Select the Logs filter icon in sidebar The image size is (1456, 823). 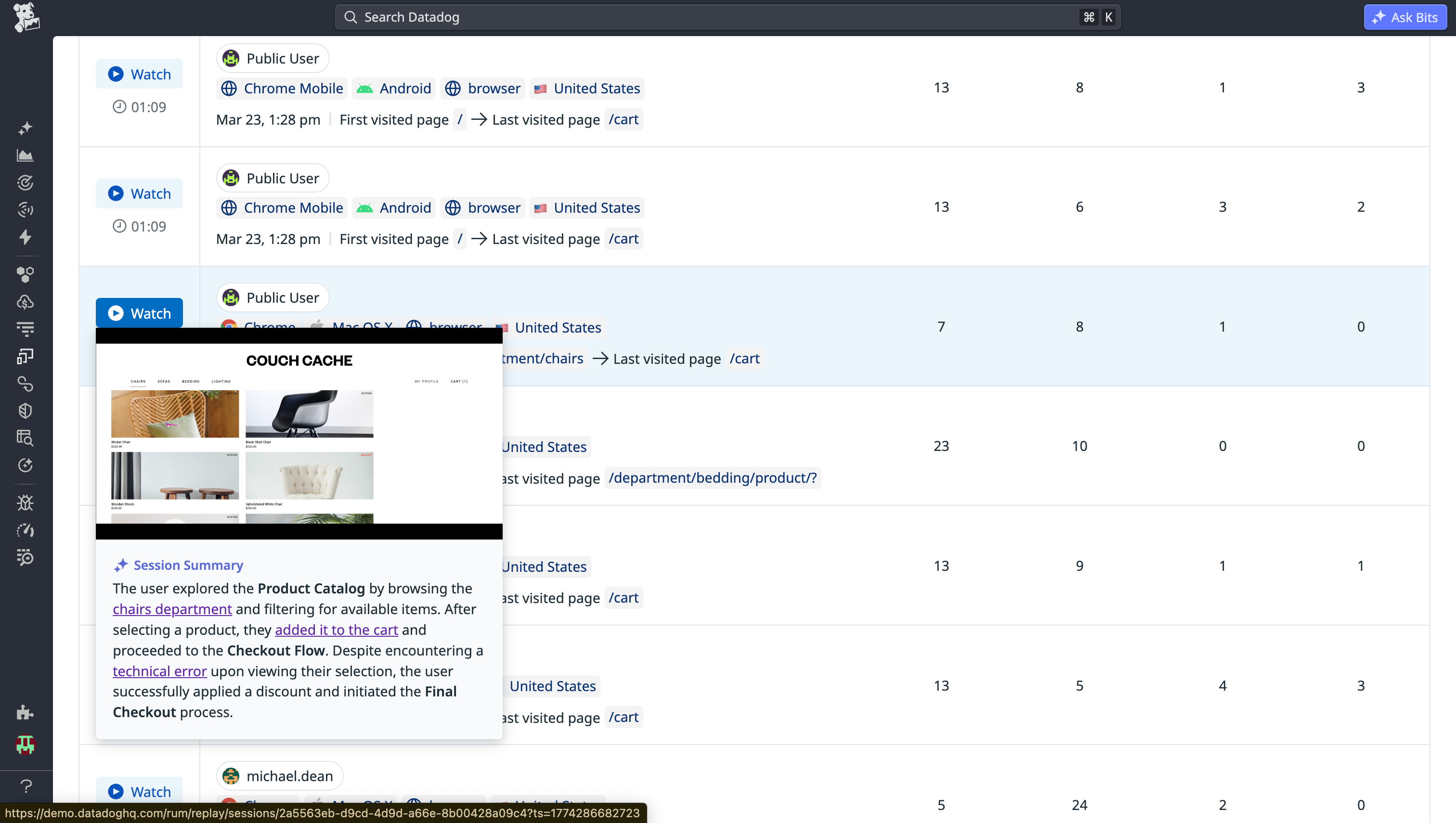pos(26,328)
